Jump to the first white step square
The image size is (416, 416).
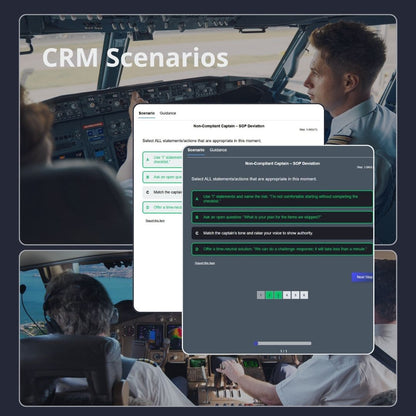coord(287,295)
